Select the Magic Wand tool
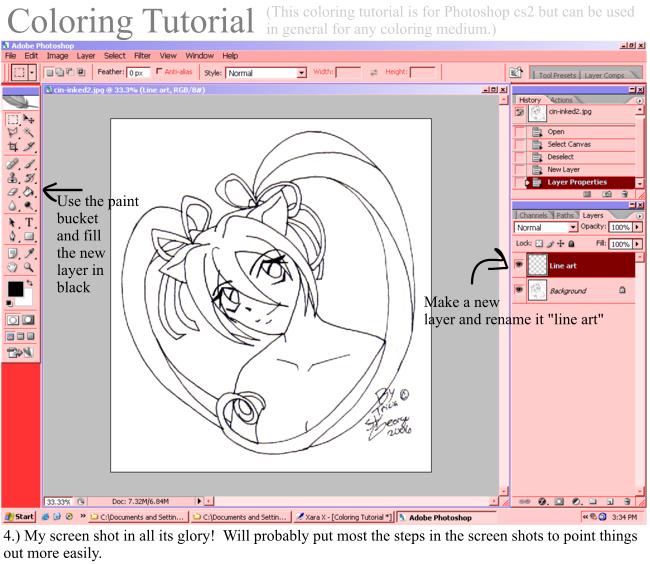 tap(29, 133)
